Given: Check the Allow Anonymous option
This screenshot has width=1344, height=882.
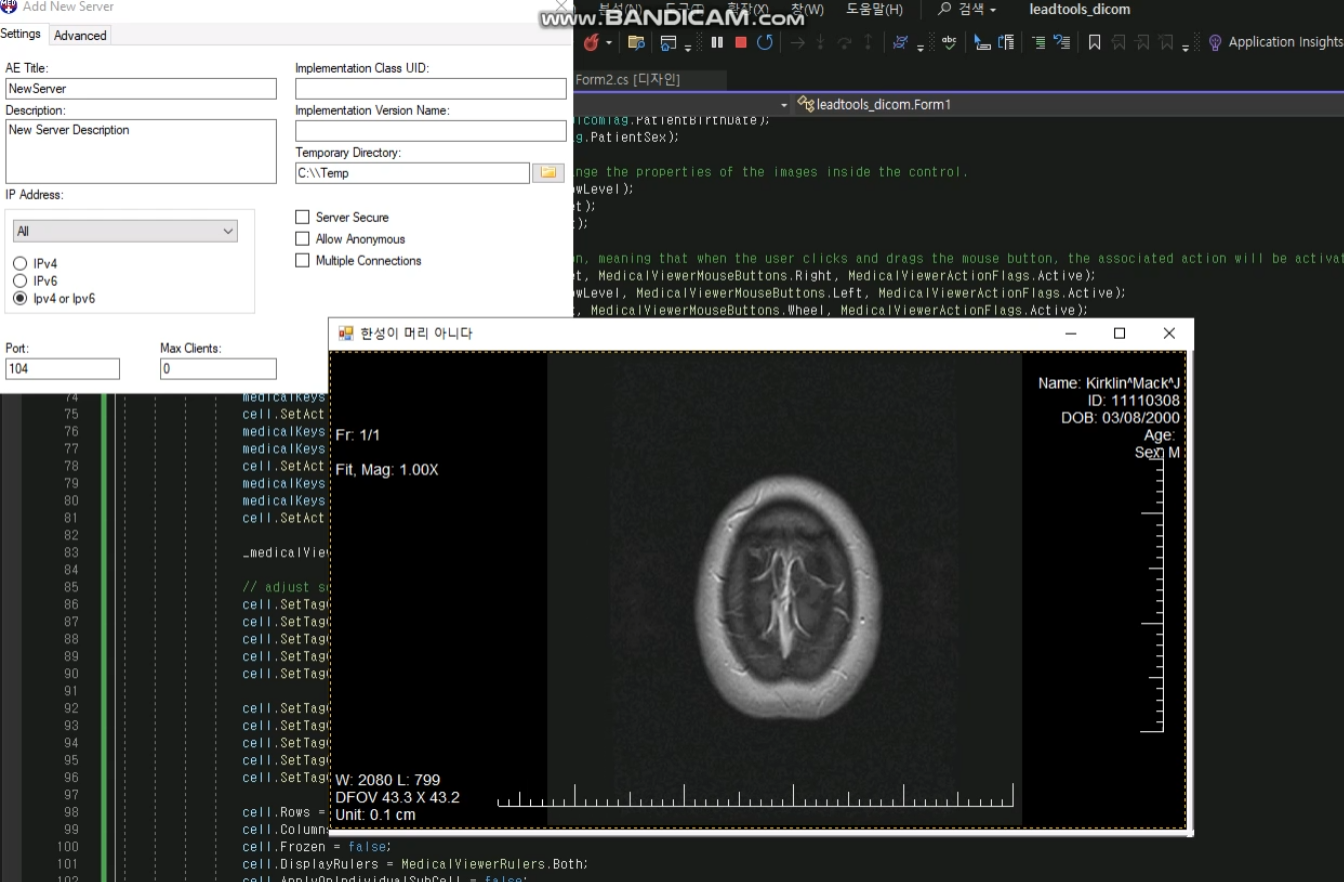Looking at the screenshot, I should (302, 239).
